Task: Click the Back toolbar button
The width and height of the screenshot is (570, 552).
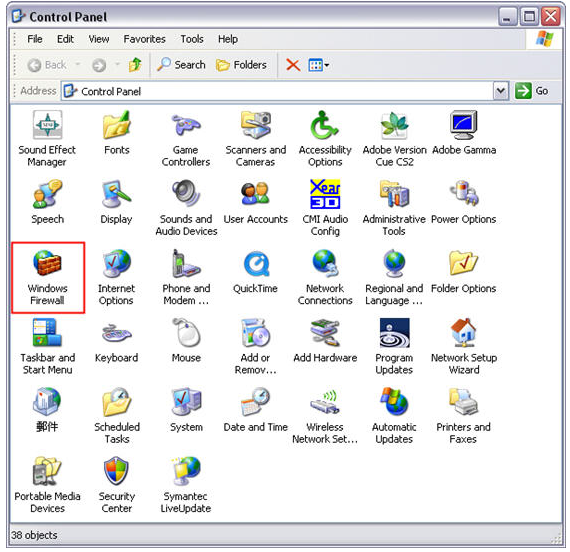Action: (47, 65)
